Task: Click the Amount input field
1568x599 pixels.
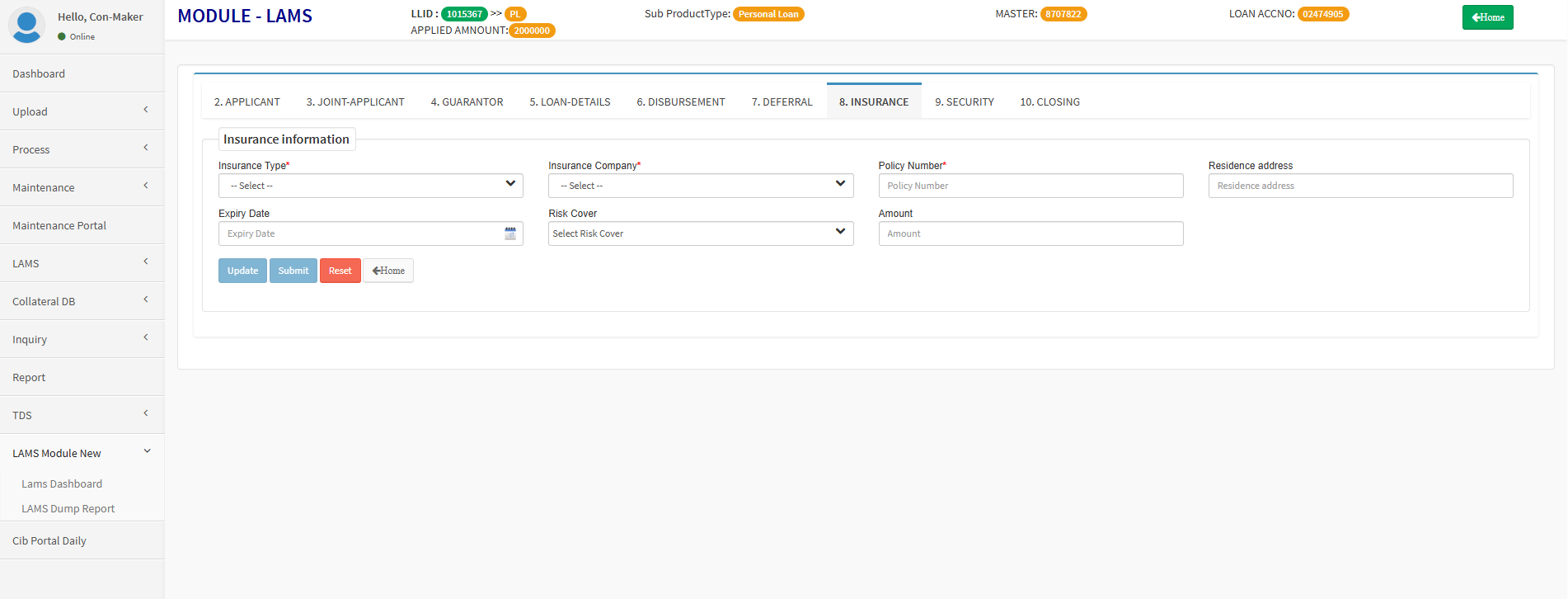Action: point(1030,233)
